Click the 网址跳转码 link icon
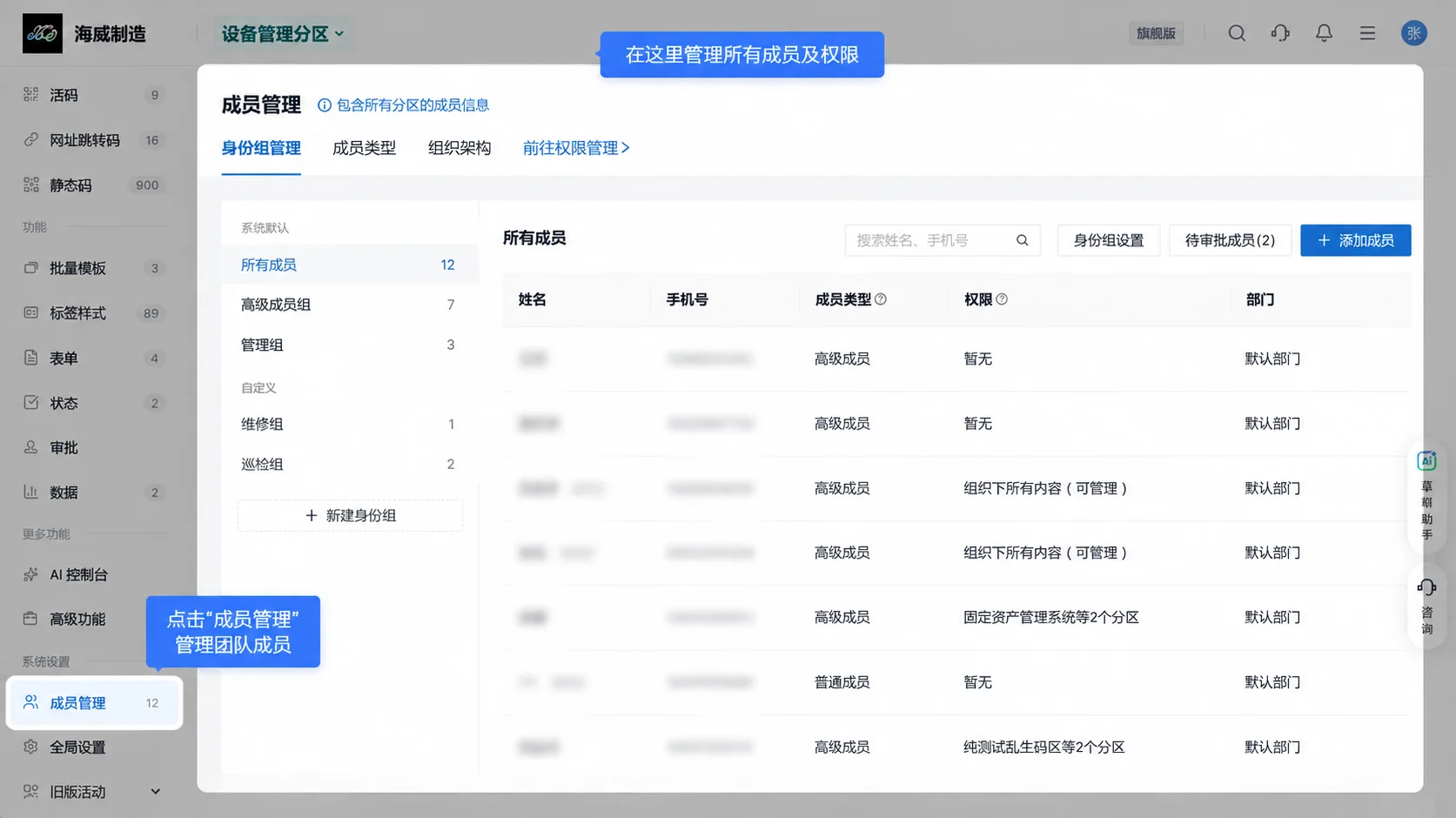 click(31, 139)
